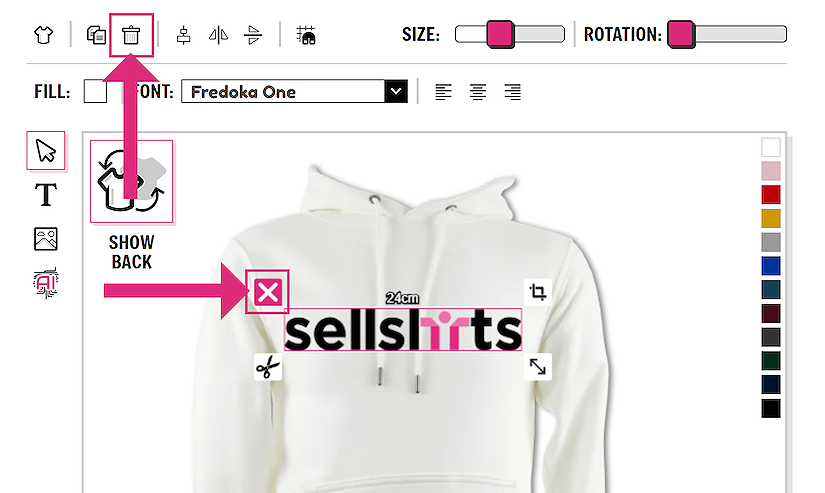Open the Fredoka One font dropdown
This screenshot has width=825, height=493.
coord(294,92)
